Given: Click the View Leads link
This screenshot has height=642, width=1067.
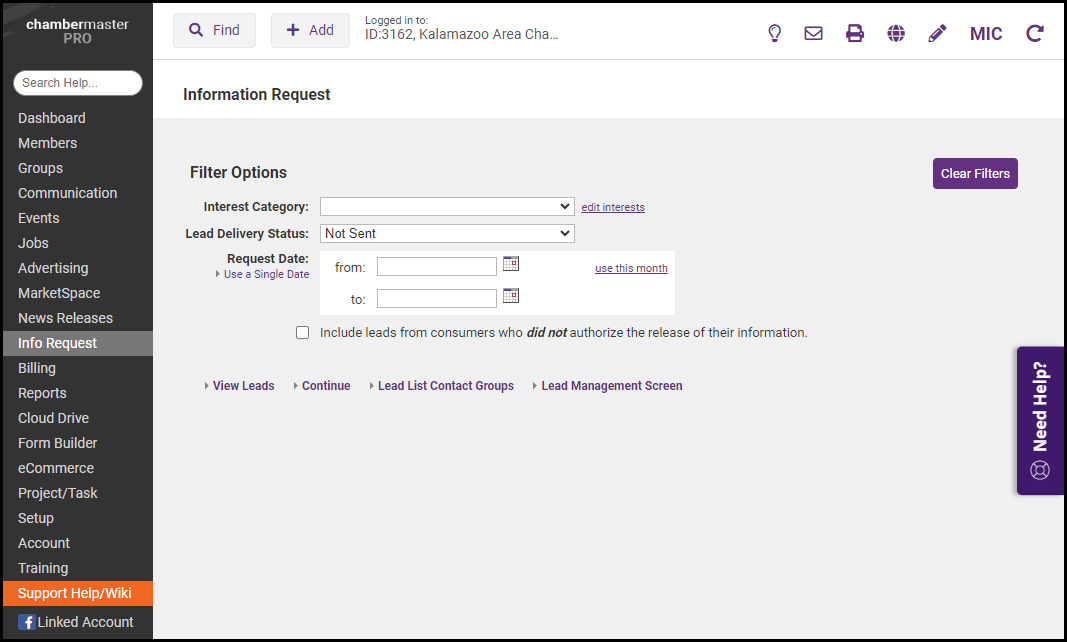Looking at the screenshot, I should pos(243,386).
